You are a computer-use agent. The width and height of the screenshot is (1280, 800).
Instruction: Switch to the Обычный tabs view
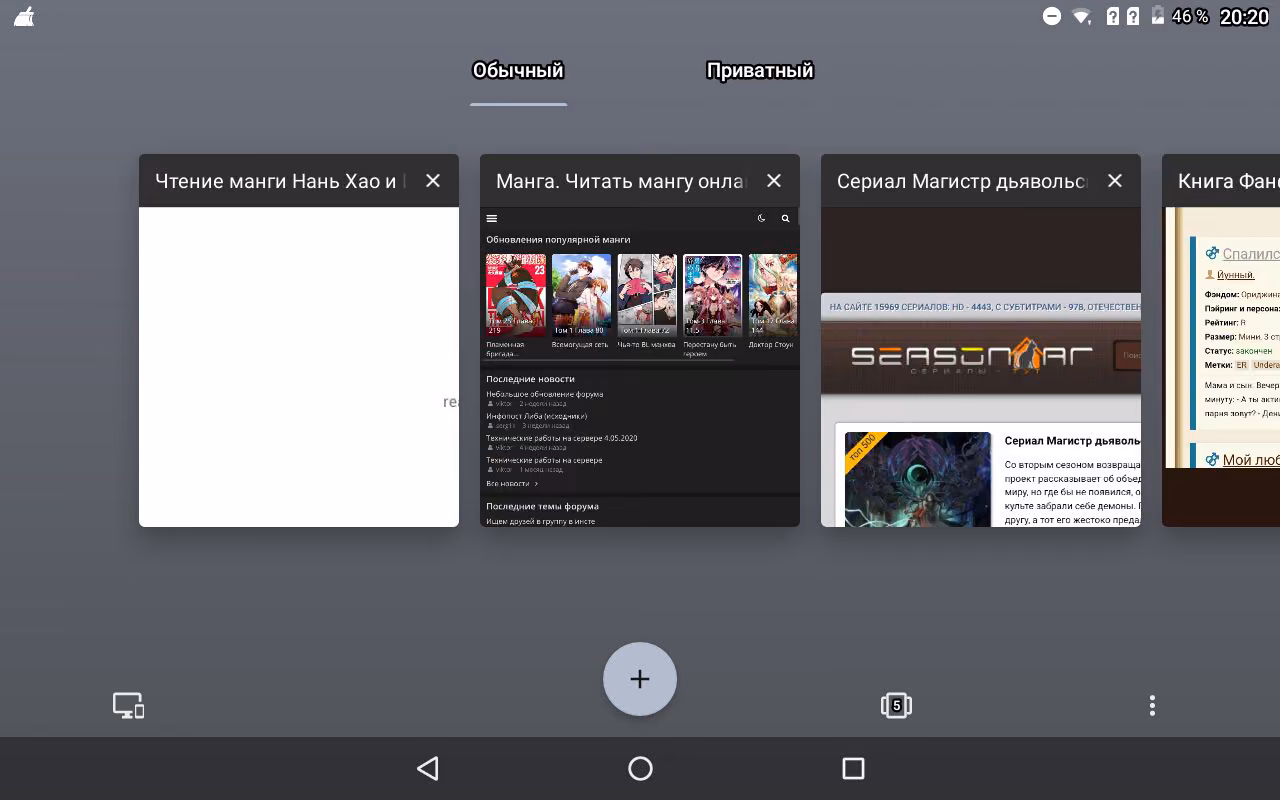pyautogui.click(x=518, y=71)
